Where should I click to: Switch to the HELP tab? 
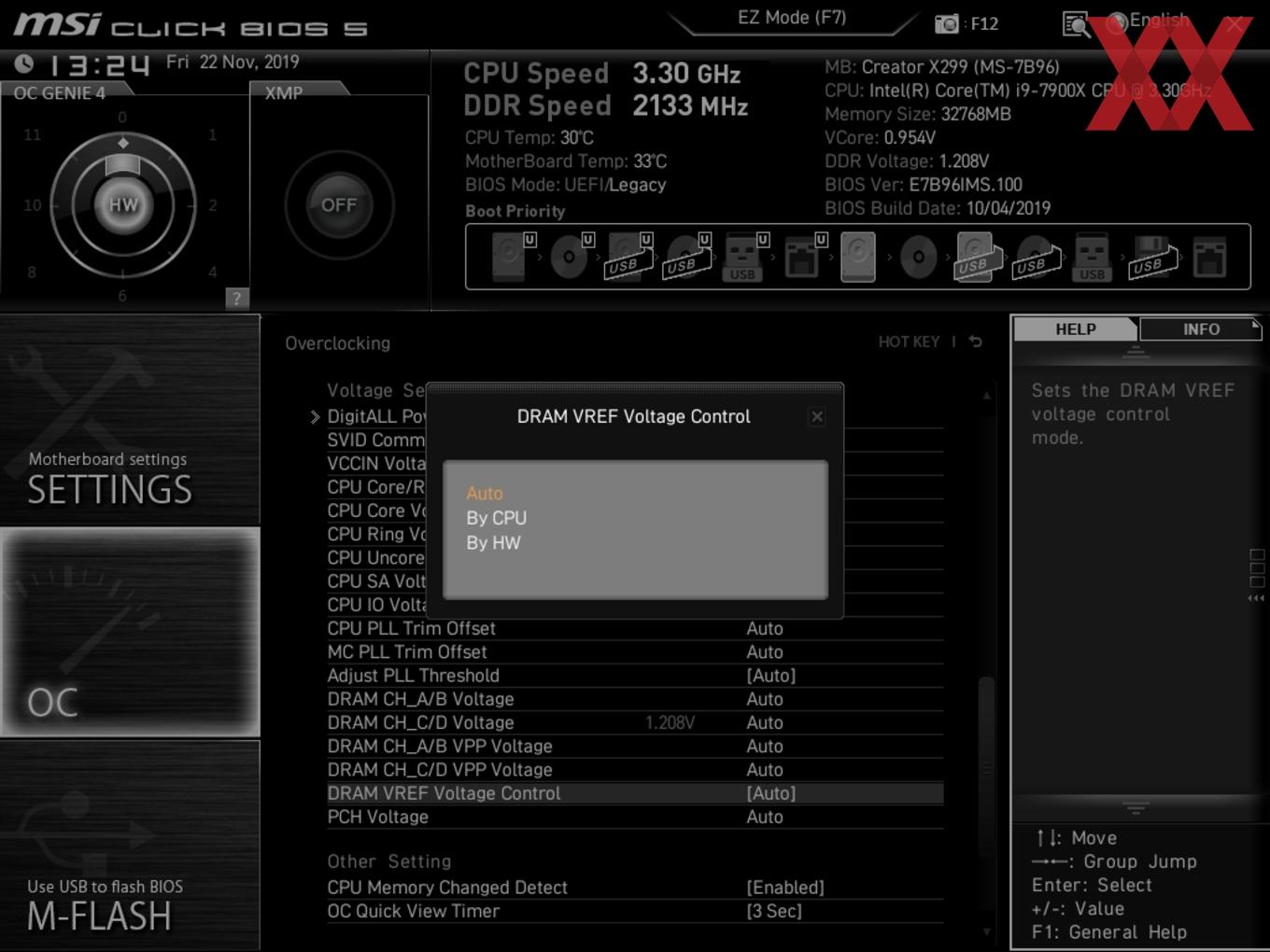coord(1076,329)
